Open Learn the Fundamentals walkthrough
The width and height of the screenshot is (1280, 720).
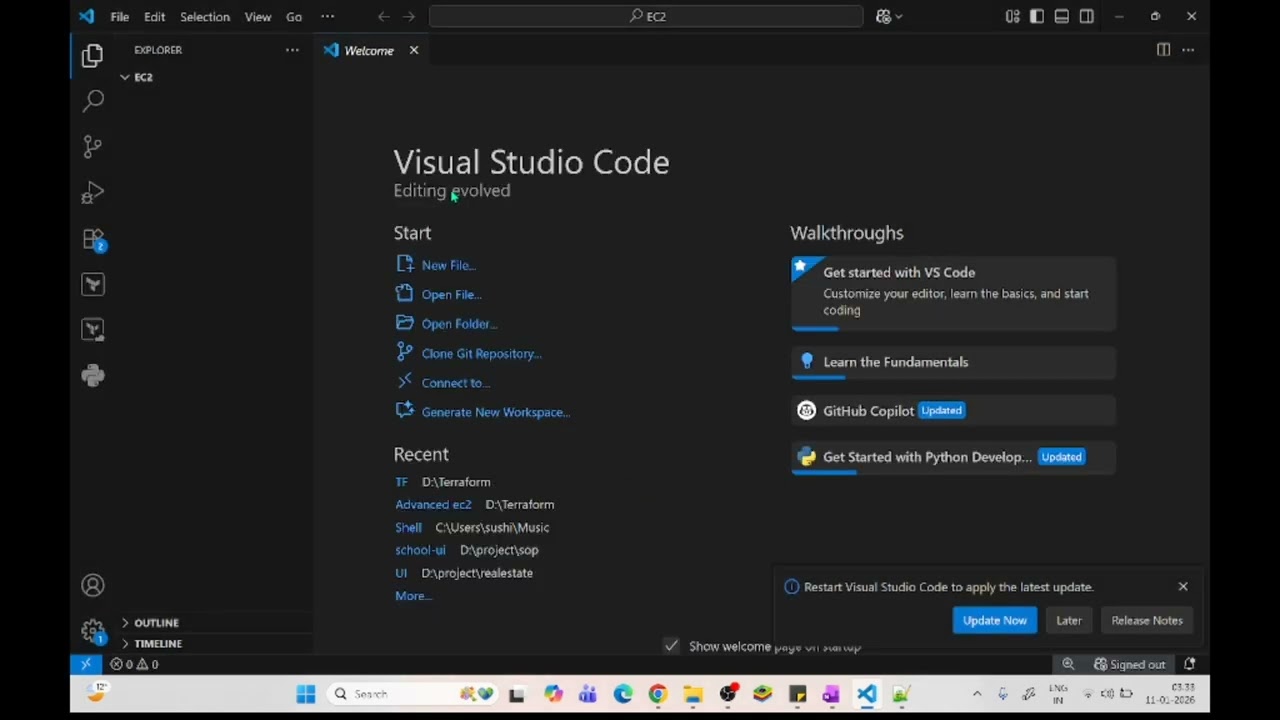pos(953,362)
